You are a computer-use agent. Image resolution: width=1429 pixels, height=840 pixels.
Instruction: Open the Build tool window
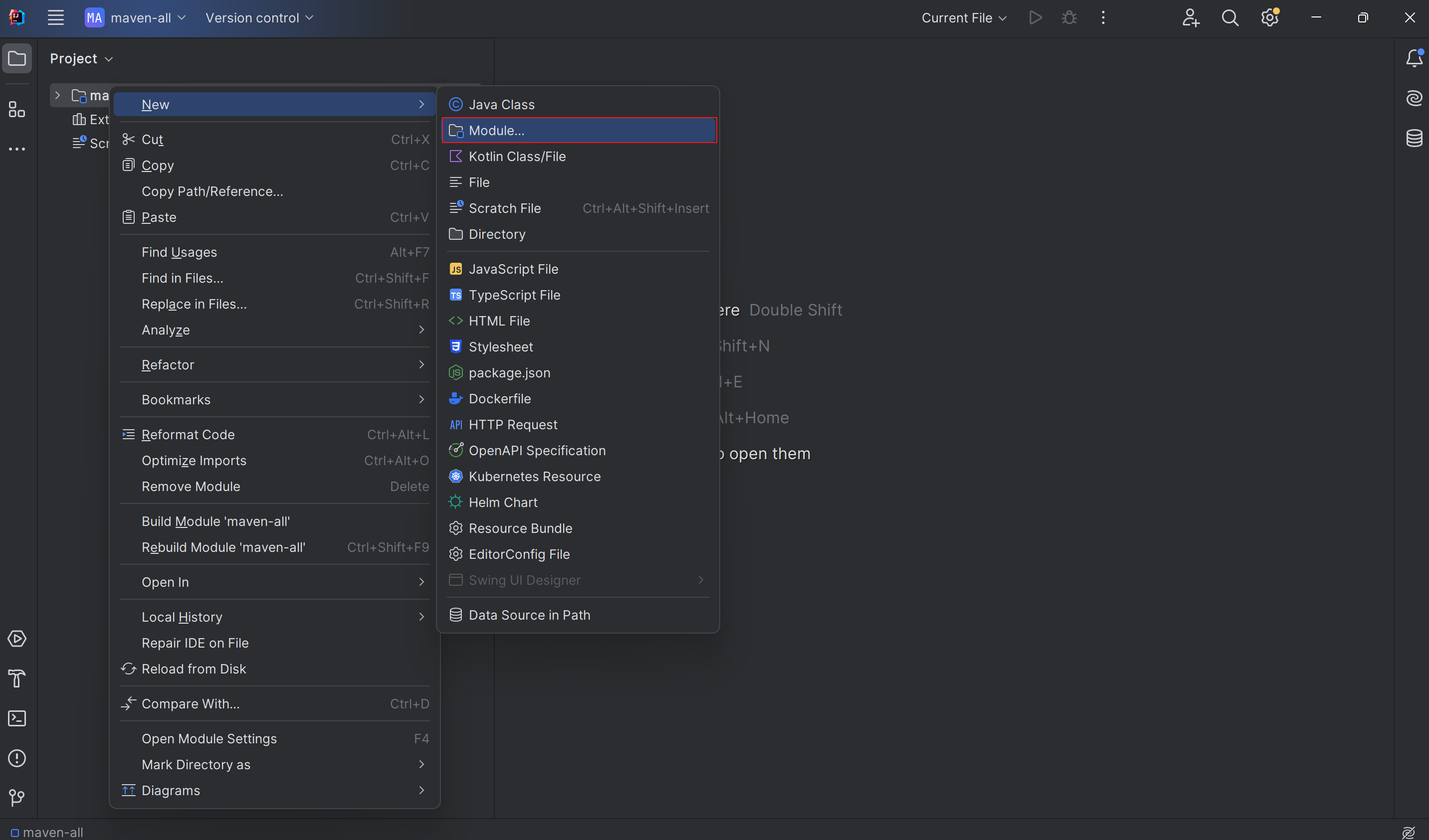(17, 678)
